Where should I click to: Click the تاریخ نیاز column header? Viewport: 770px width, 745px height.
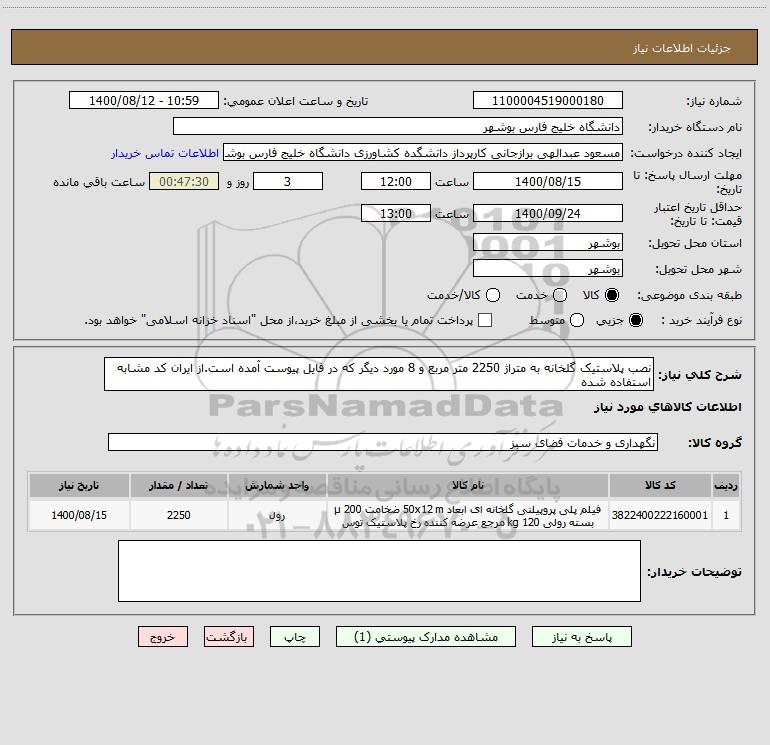click(79, 485)
